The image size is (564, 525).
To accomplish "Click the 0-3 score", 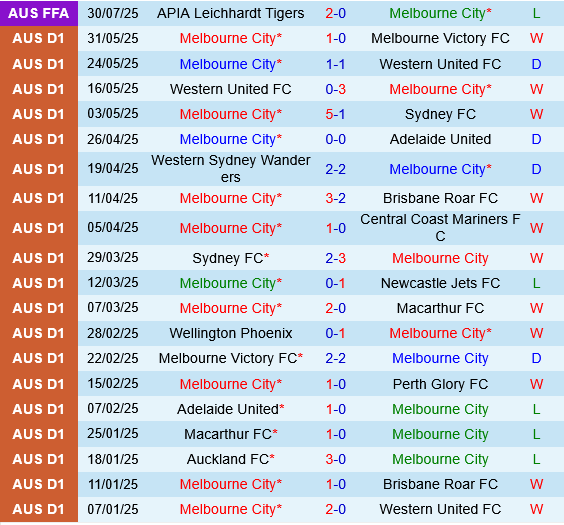I will click(x=335, y=89).
